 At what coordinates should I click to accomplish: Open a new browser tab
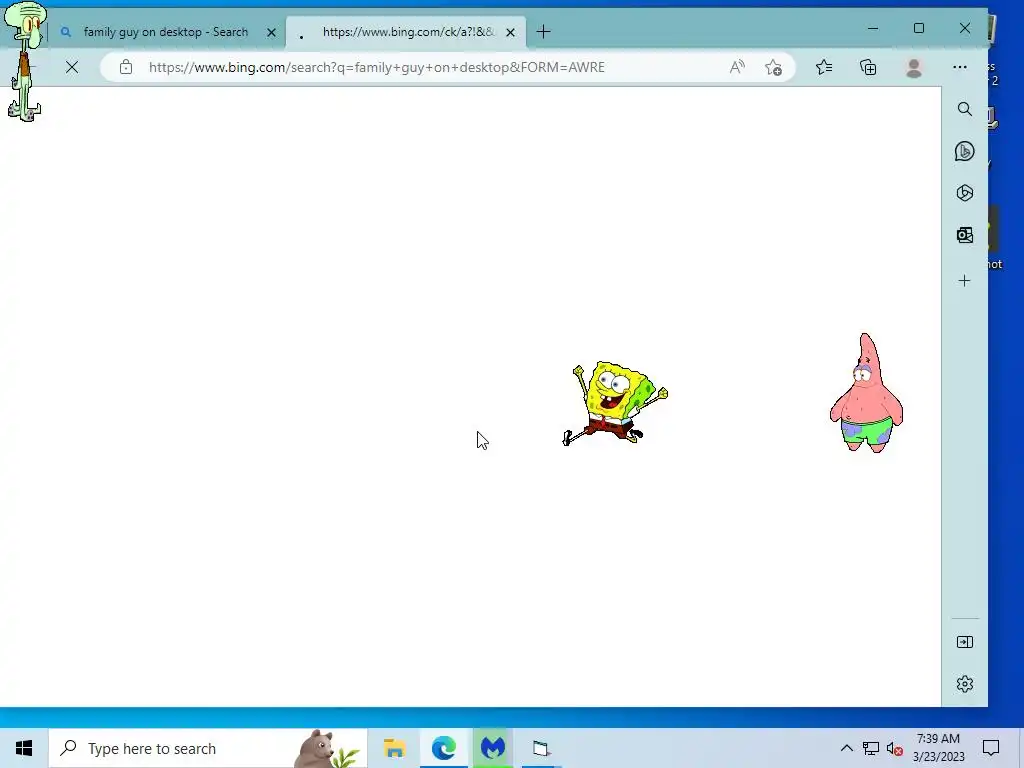coord(543,31)
